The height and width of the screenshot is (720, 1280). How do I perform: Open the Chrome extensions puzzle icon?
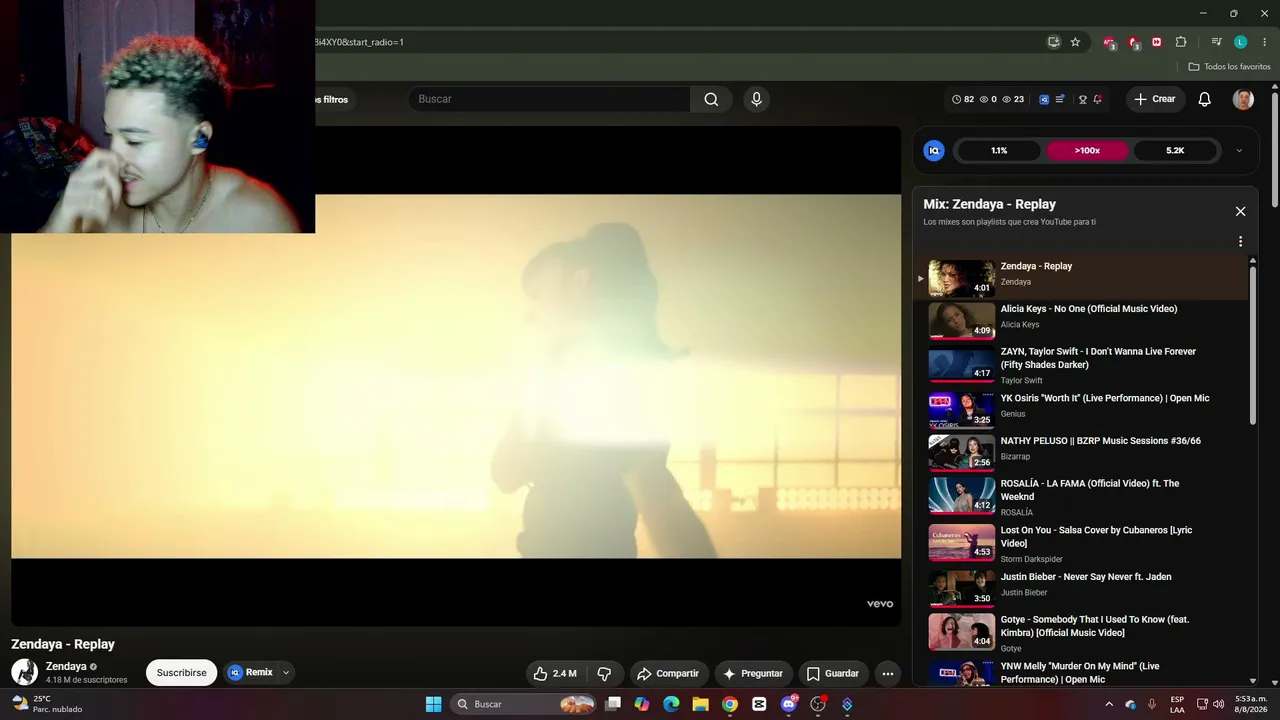tap(1181, 42)
